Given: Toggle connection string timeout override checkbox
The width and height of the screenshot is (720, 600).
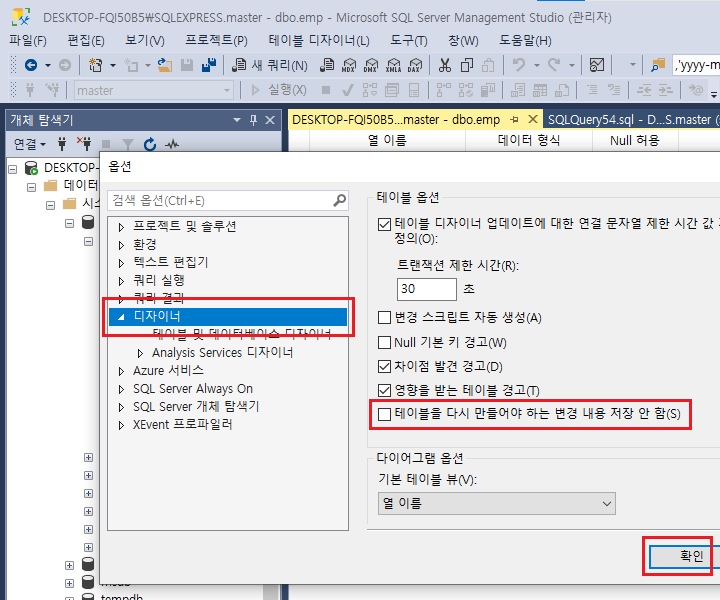Looking at the screenshot, I should 384,224.
